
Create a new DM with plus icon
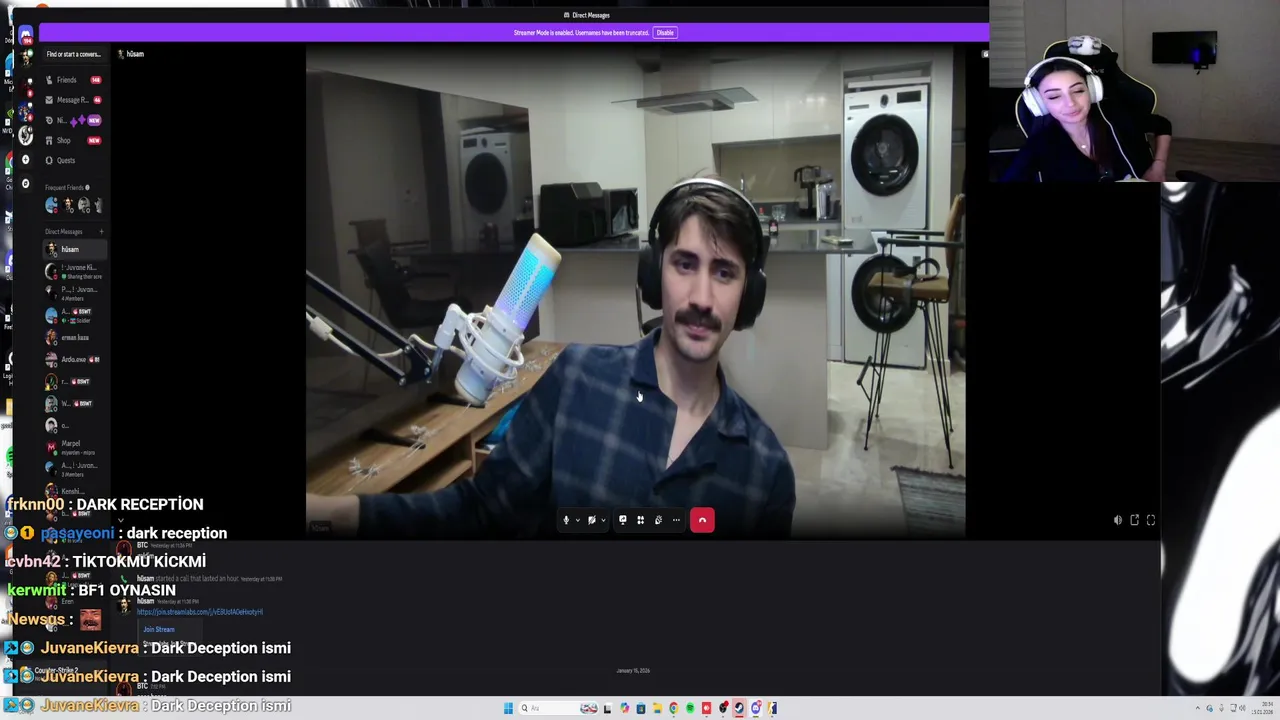(101, 232)
